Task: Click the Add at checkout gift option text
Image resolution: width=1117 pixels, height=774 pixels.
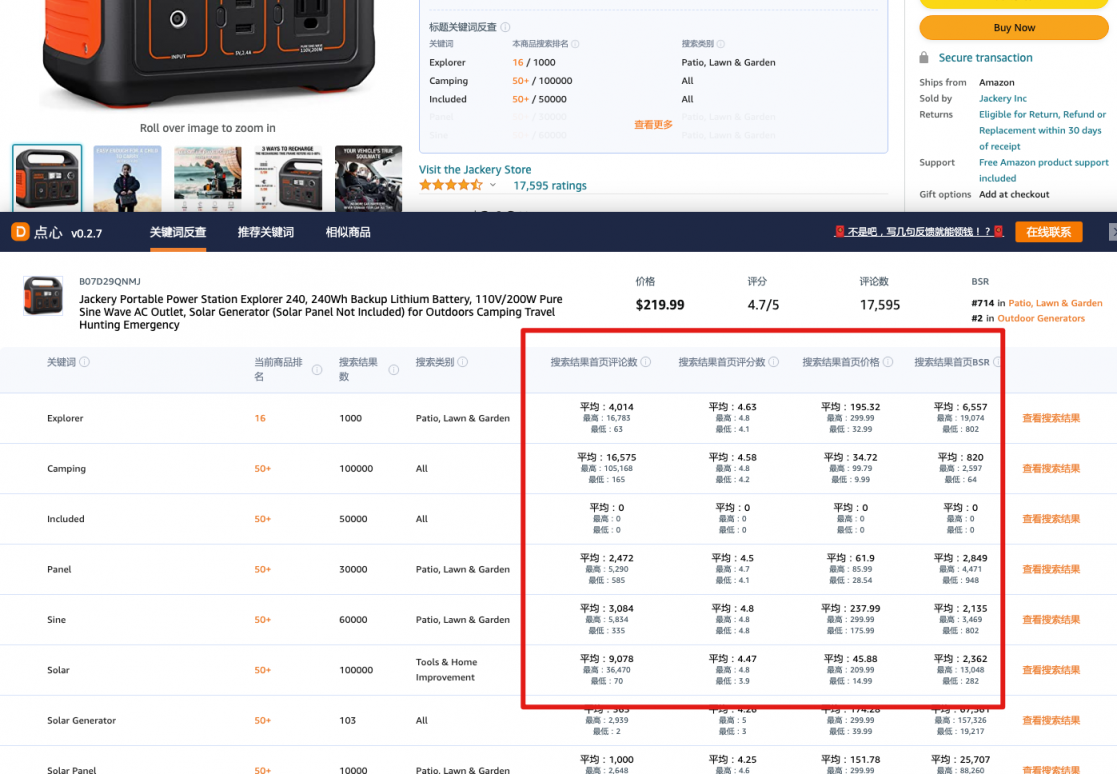Action: pos(1014,194)
